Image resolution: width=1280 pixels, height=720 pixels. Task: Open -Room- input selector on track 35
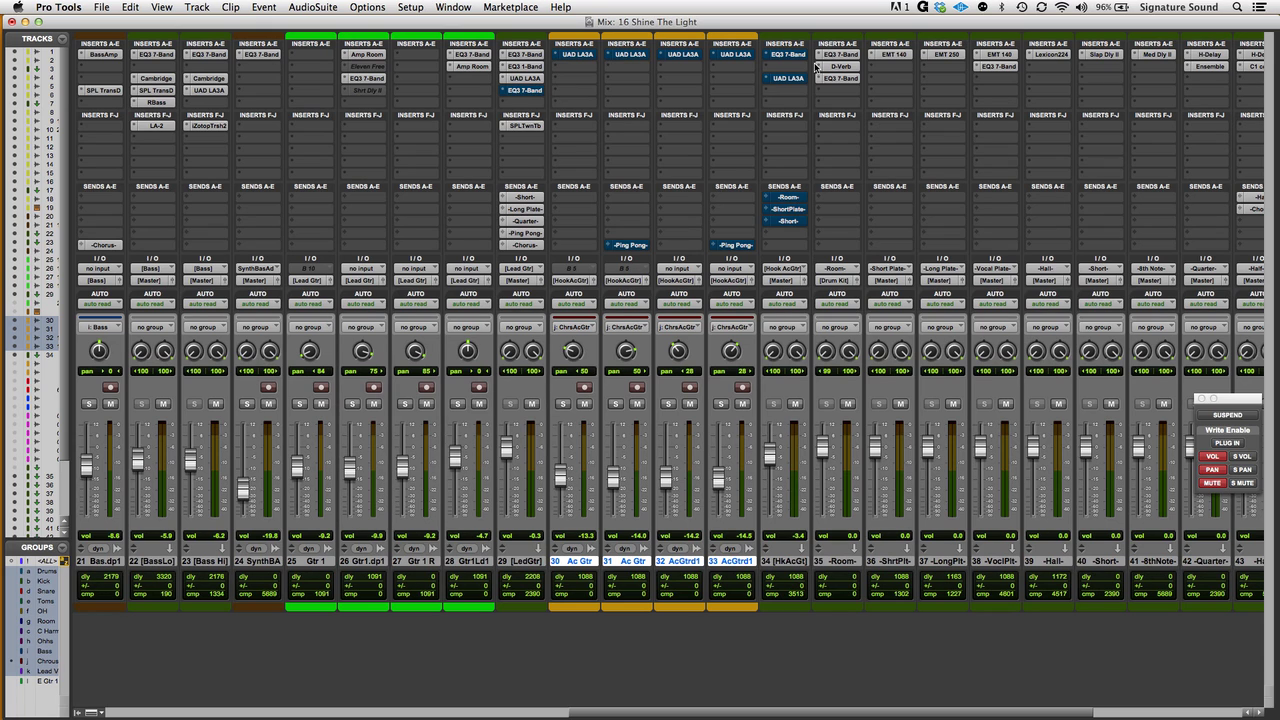pyautogui.click(x=837, y=268)
